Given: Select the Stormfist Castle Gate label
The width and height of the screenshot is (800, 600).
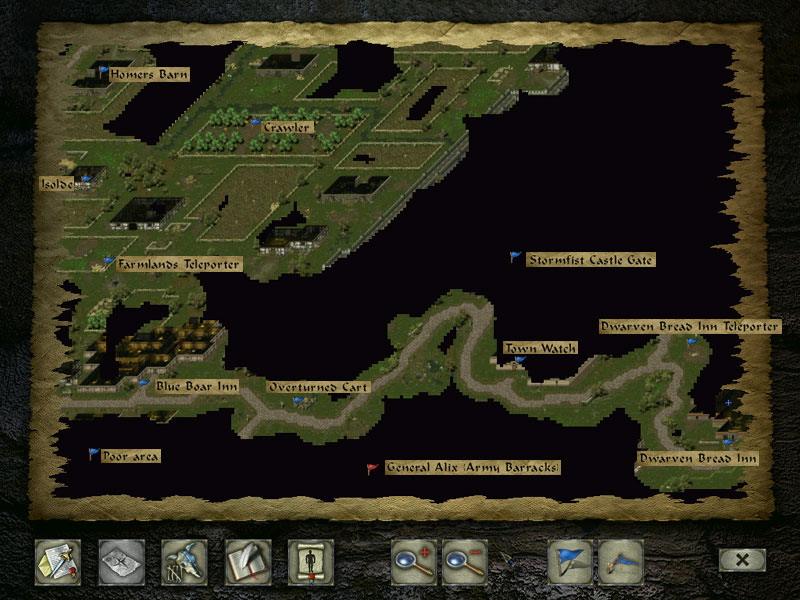Looking at the screenshot, I should tap(591, 260).
